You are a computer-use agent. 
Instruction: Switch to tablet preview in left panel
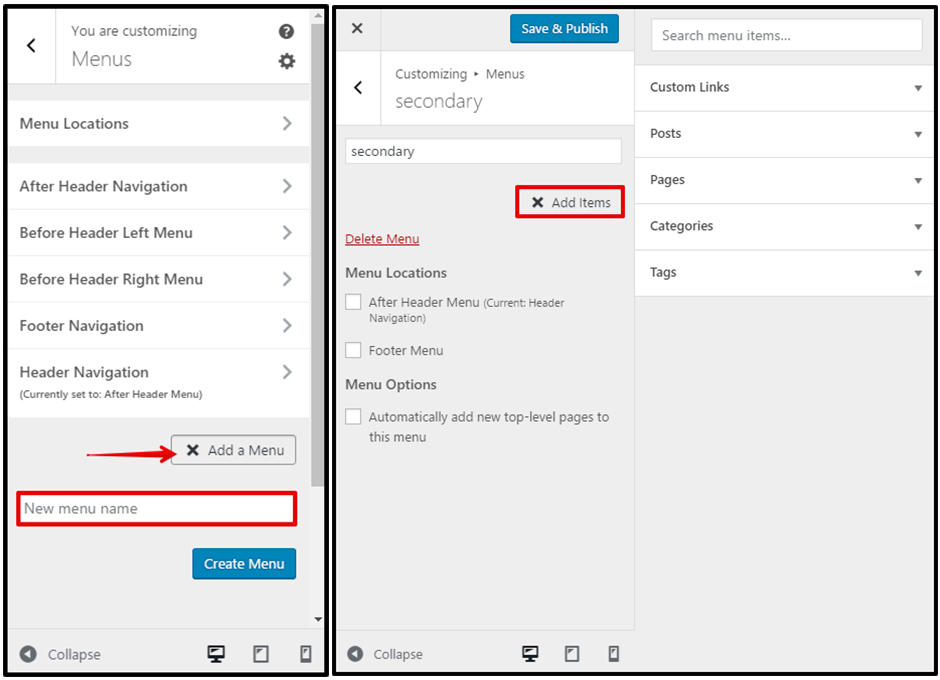(261, 654)
